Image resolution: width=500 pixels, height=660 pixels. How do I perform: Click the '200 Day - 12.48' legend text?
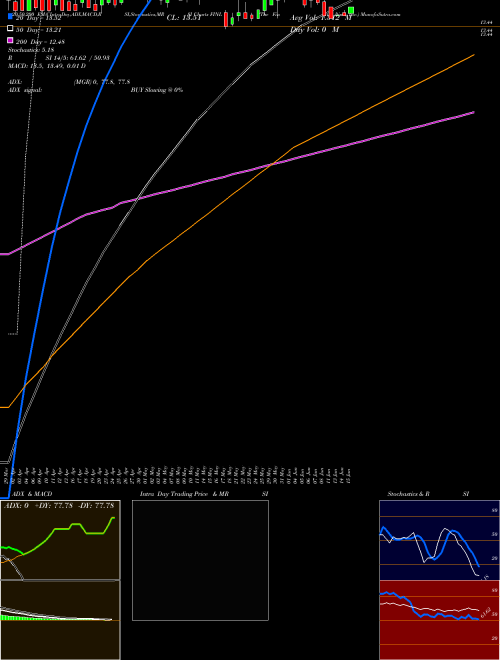point(40,42)
